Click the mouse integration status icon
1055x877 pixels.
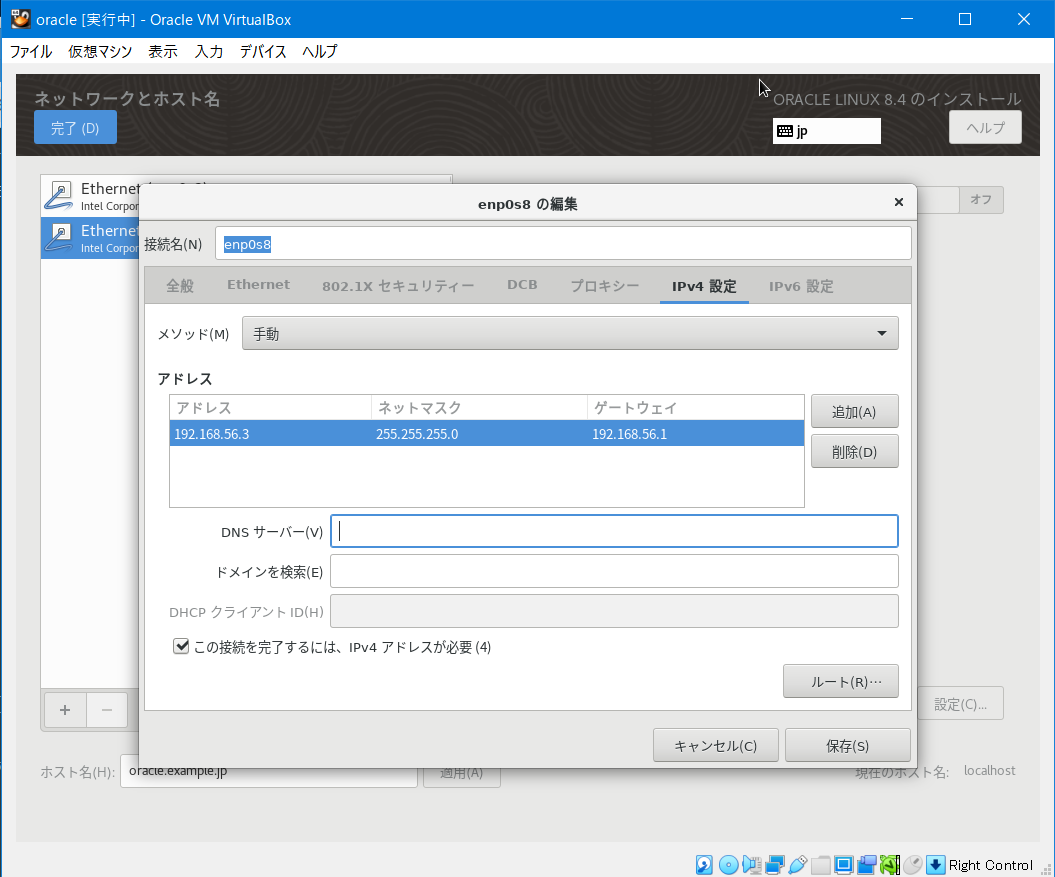pos(912,864)
